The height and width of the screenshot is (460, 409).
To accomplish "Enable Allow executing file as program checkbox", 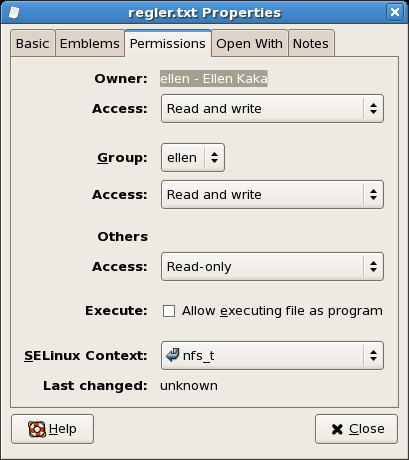I will pos(169,311).
